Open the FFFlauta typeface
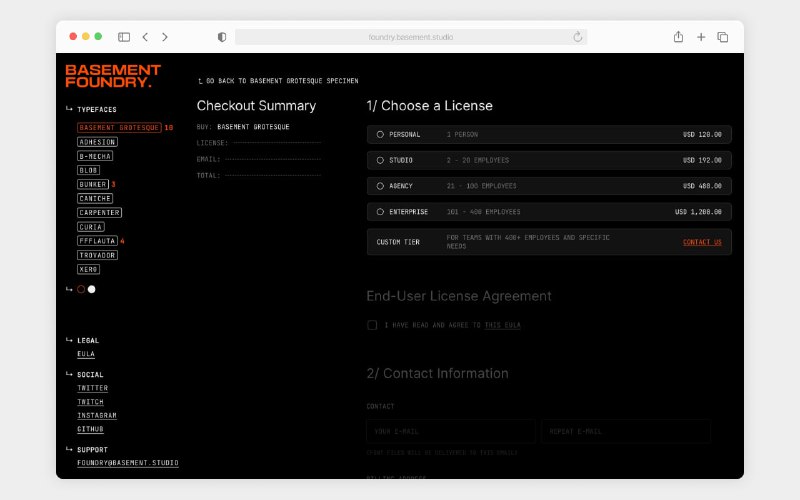 (97, 241)
